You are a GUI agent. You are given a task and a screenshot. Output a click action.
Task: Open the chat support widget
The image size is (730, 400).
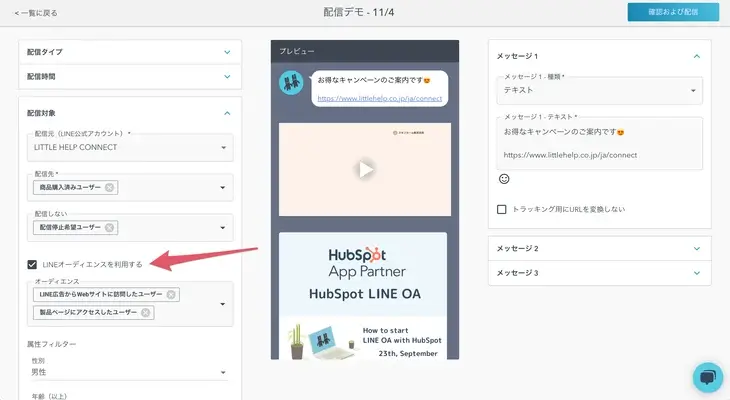pos(706,377)
